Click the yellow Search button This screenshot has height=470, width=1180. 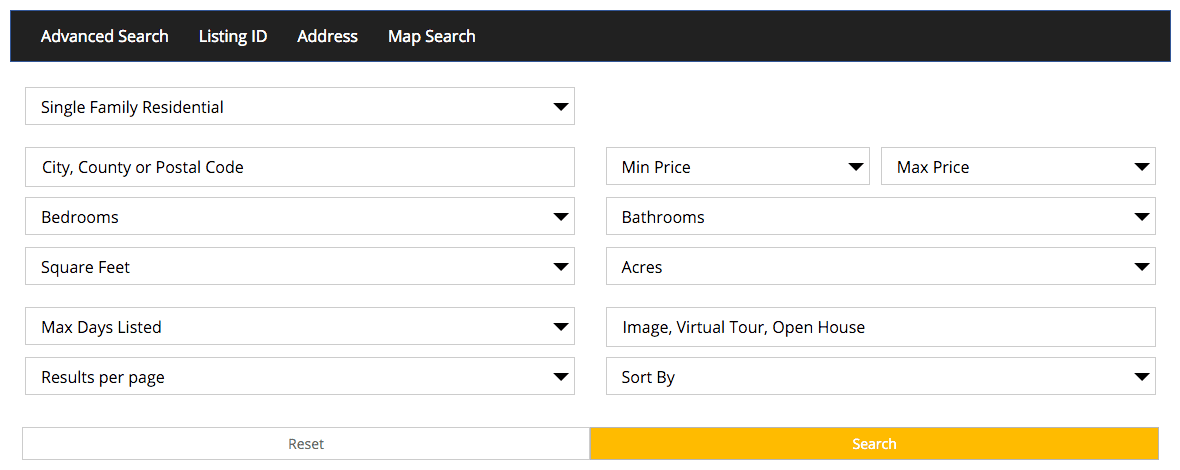click(x=874, y=444)
